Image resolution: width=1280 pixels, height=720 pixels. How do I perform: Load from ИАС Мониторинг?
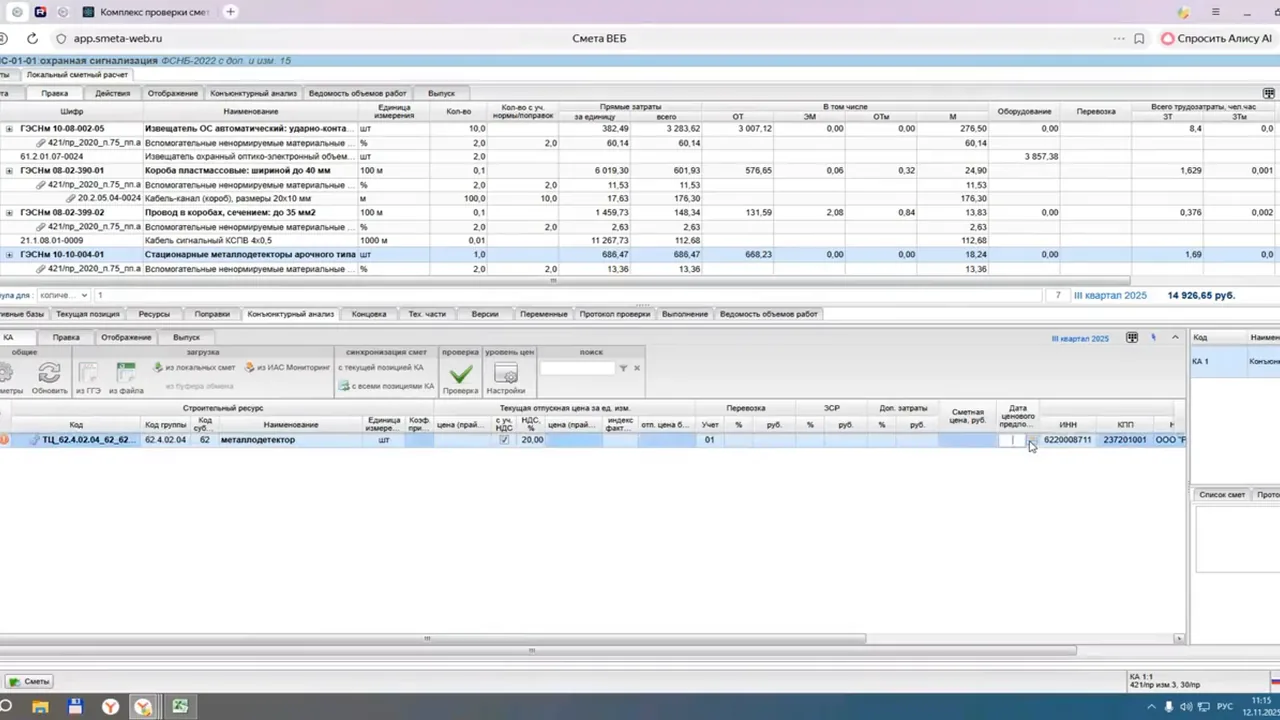287,368
